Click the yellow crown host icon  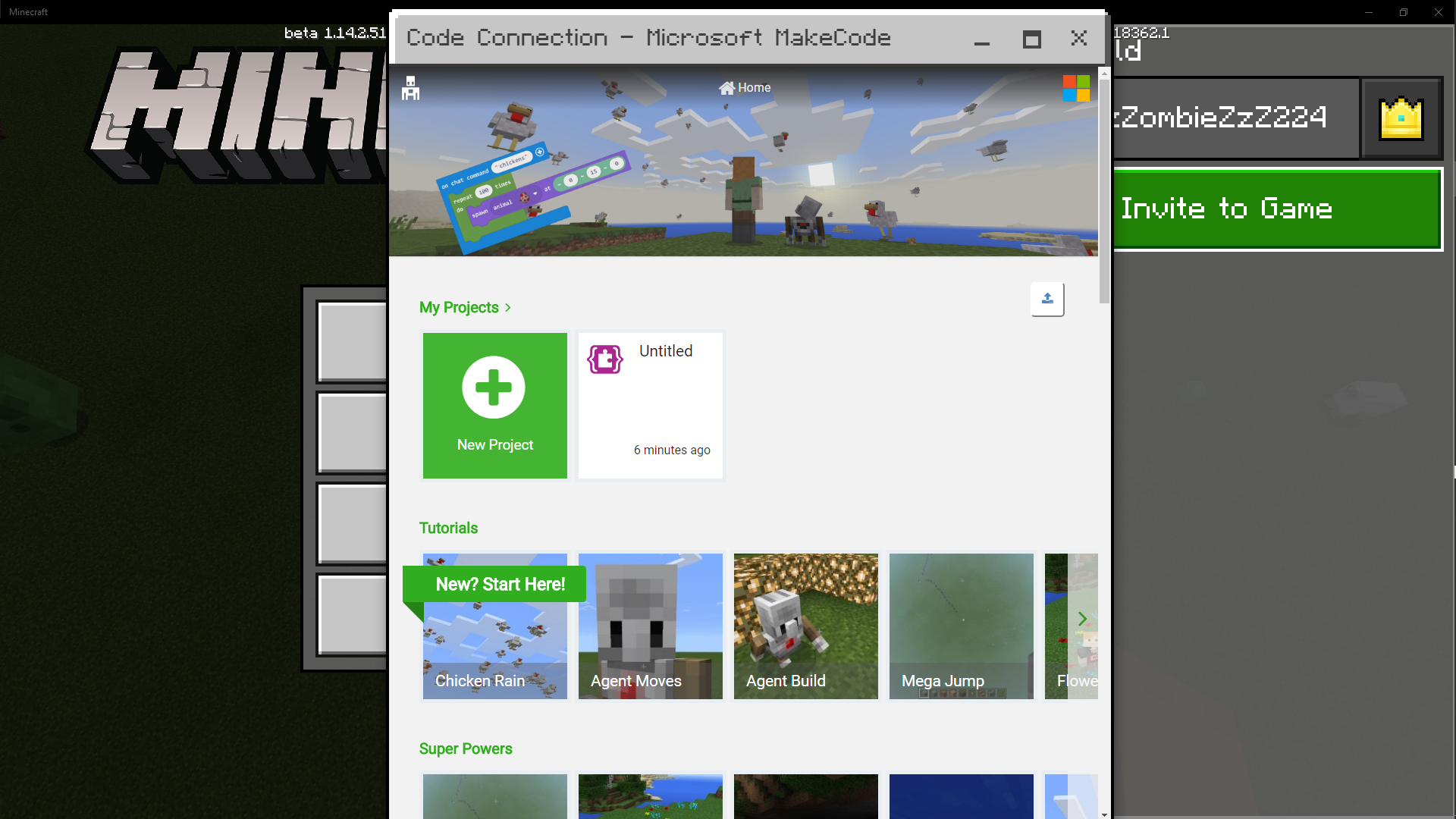pos(1401,118)
